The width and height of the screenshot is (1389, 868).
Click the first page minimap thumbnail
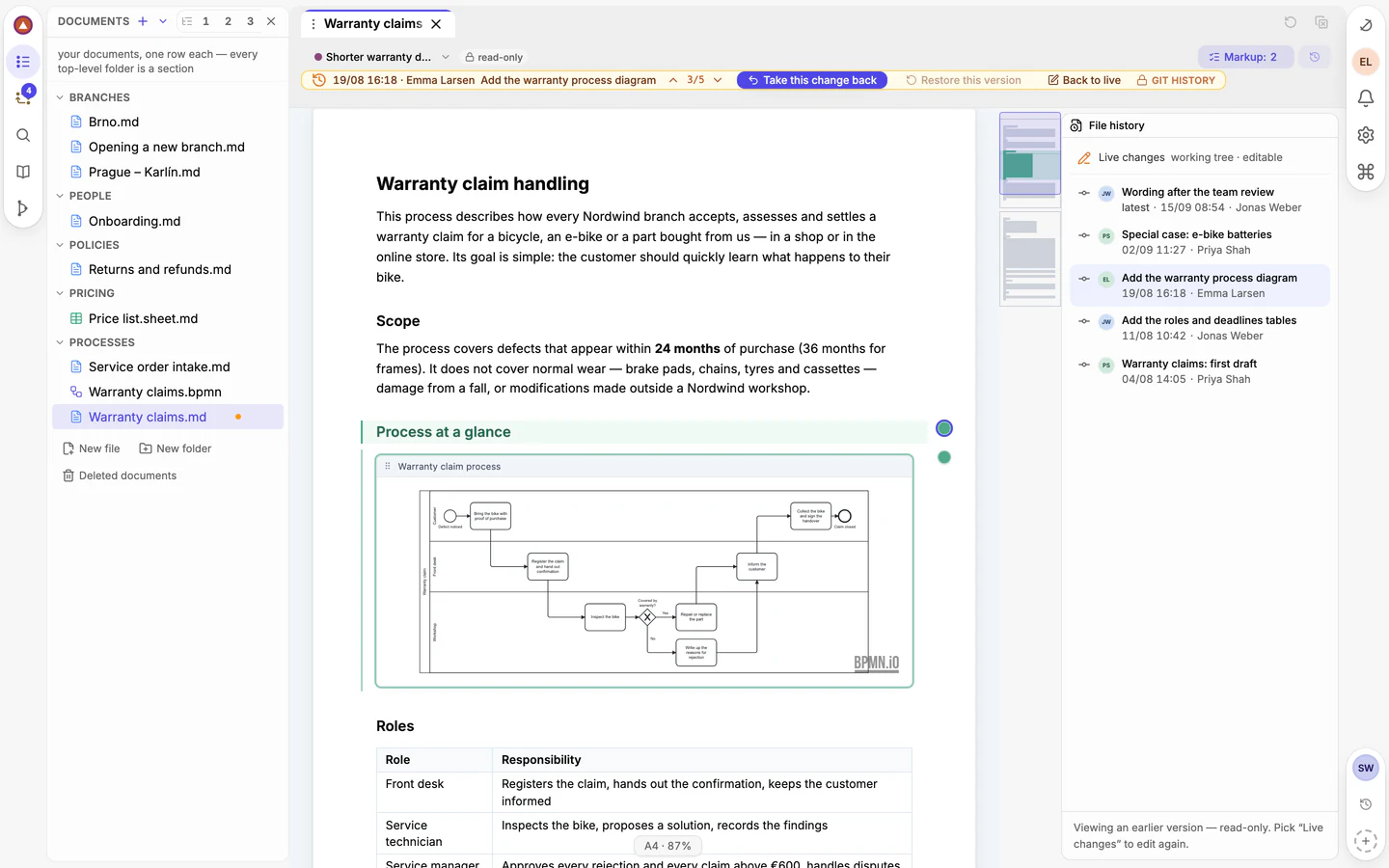(1030, 159)
